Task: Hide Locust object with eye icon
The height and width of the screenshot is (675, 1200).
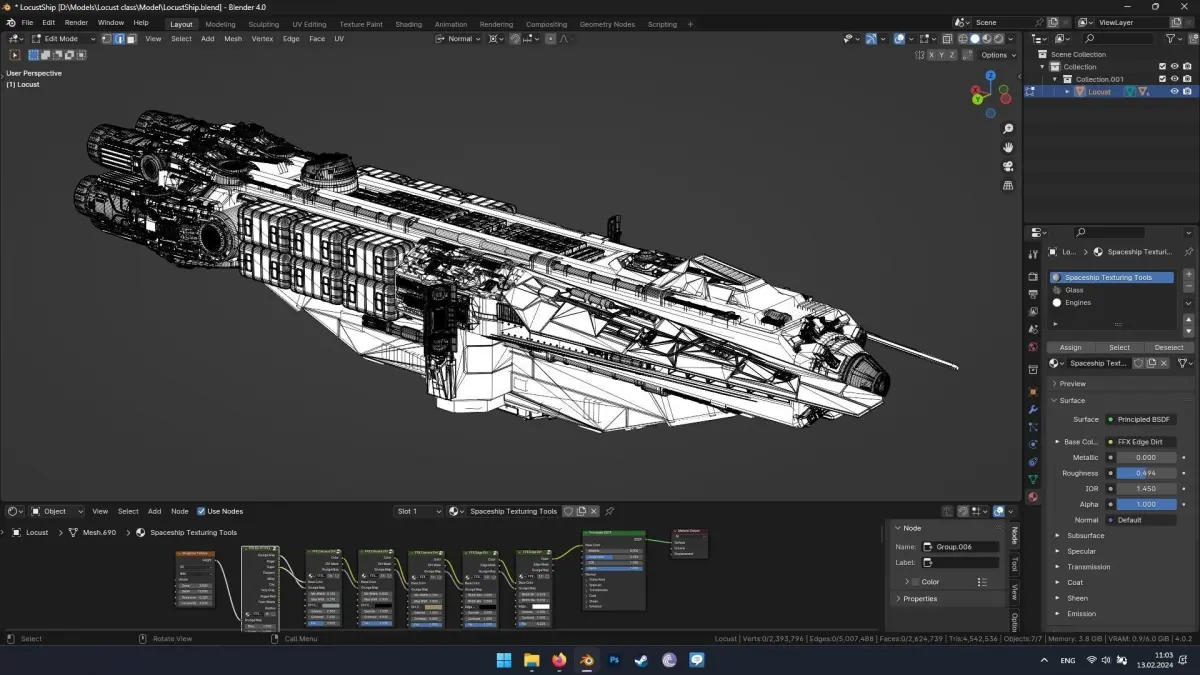Action: pyautogui.click(x=1175, y=91)
